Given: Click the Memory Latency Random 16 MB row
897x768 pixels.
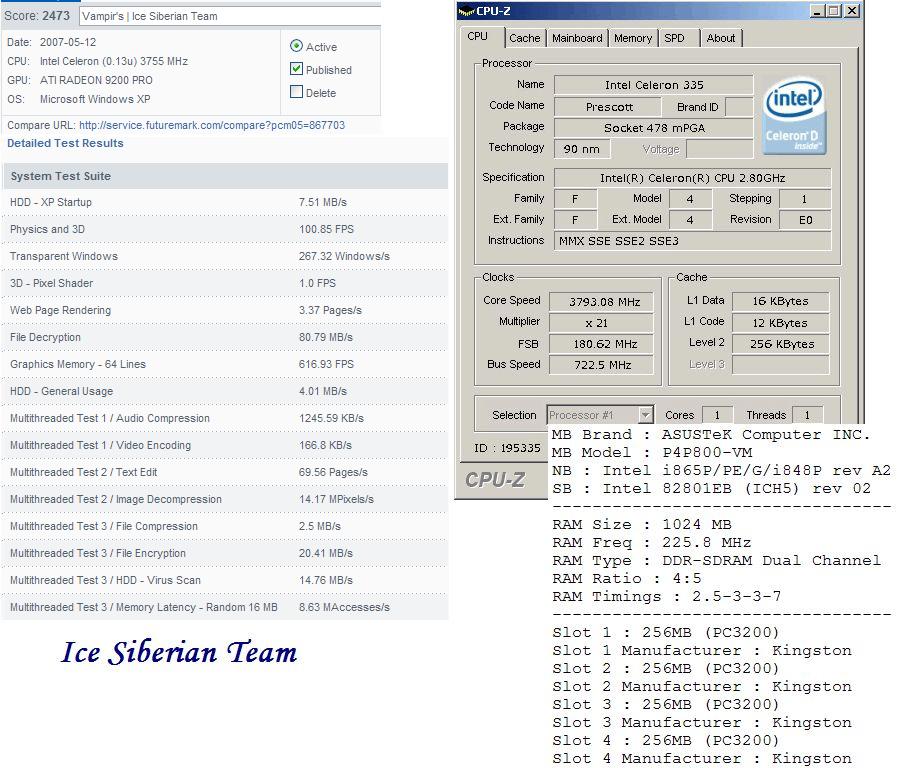Looking at the screenshot, I should [x=225, y=607].
